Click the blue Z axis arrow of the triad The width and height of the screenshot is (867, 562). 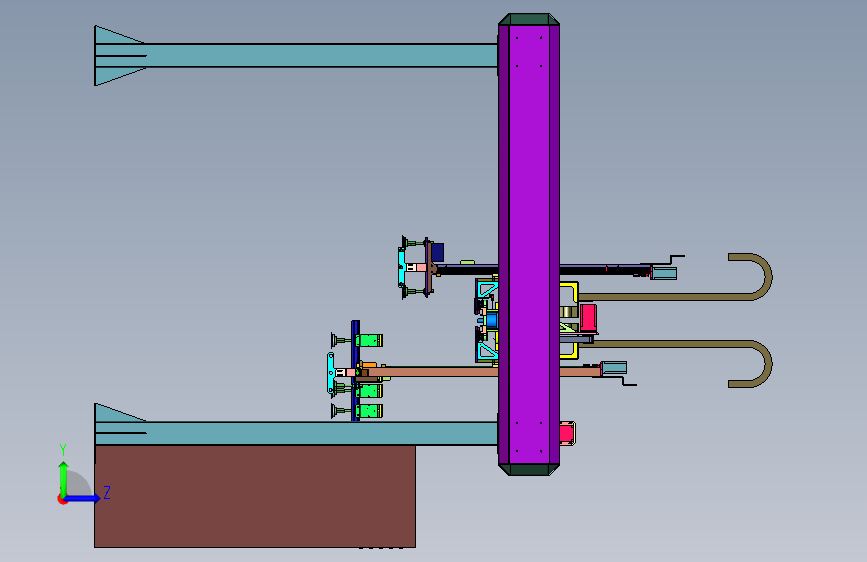click(83, 498)
